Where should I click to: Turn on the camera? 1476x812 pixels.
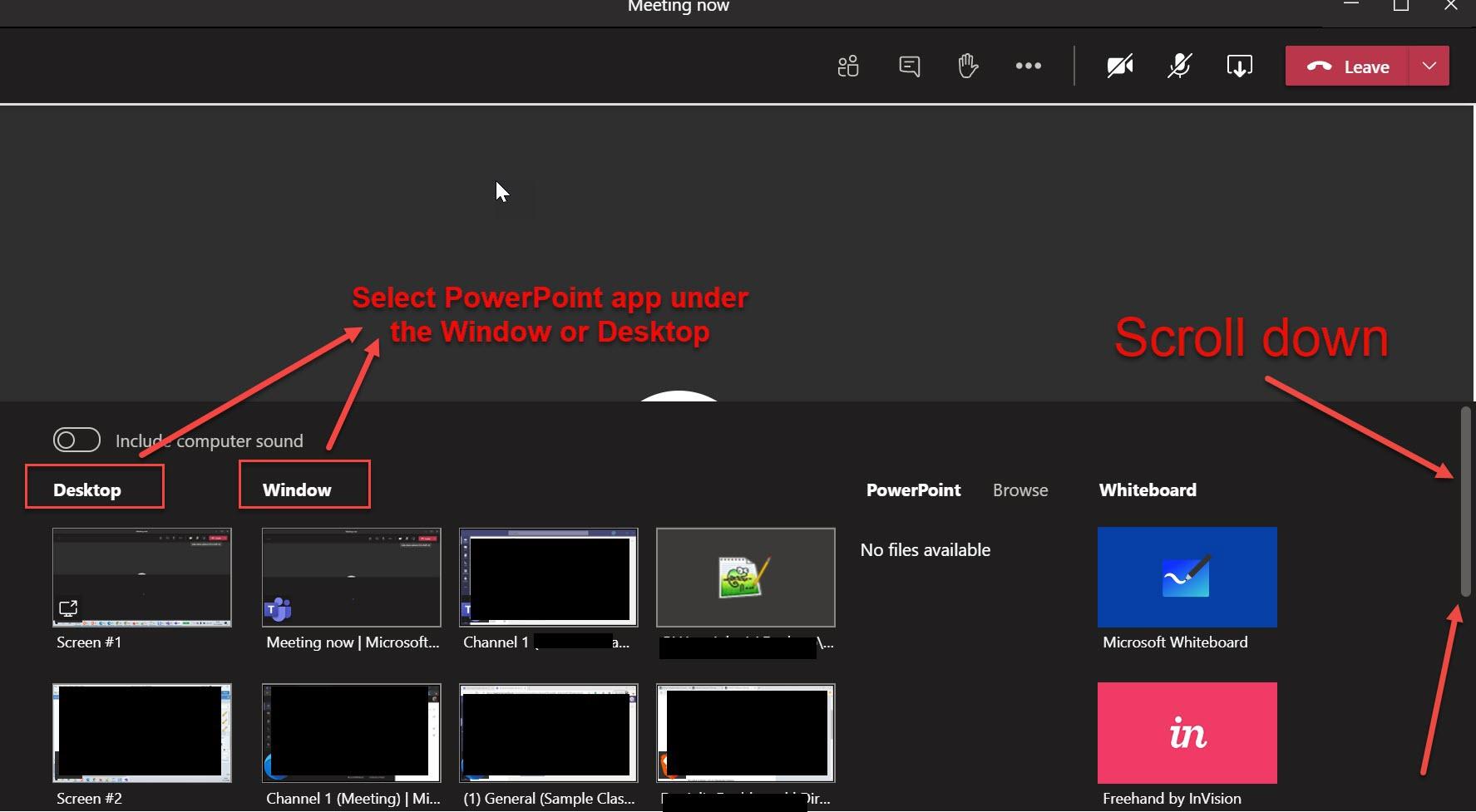pyautogui.click(x=1120, y=66)
